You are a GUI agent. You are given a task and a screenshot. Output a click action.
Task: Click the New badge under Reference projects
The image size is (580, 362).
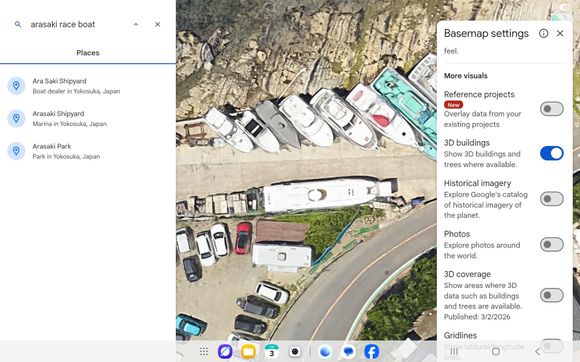[453, 105]
